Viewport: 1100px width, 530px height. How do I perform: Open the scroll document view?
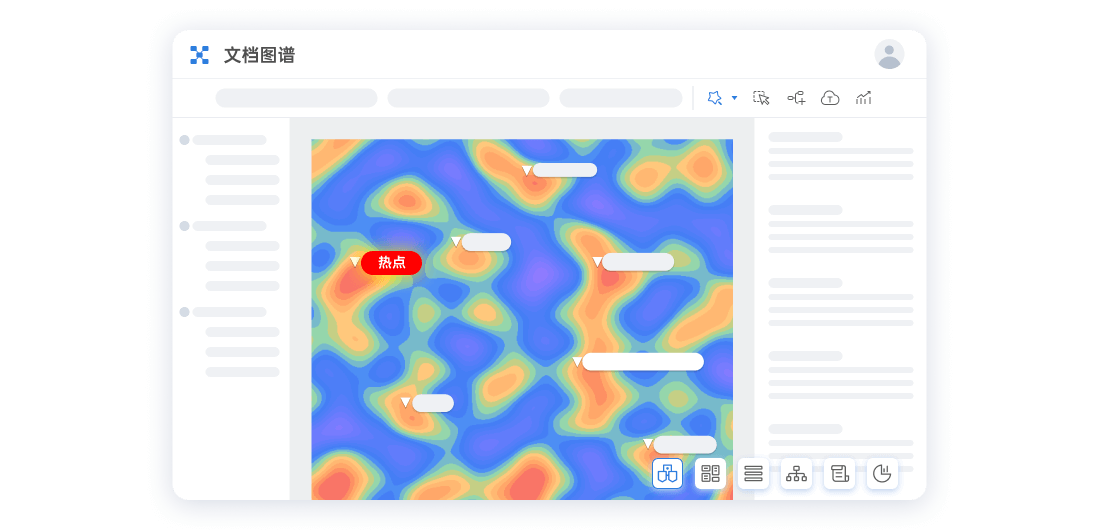pos(840,474)
